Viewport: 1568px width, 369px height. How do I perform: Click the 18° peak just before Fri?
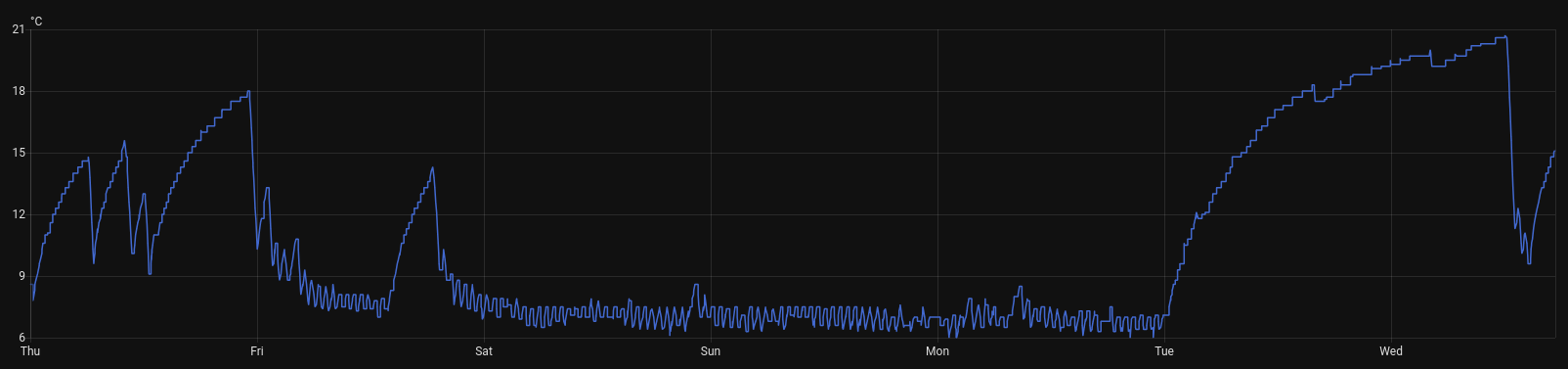[249, 92]
